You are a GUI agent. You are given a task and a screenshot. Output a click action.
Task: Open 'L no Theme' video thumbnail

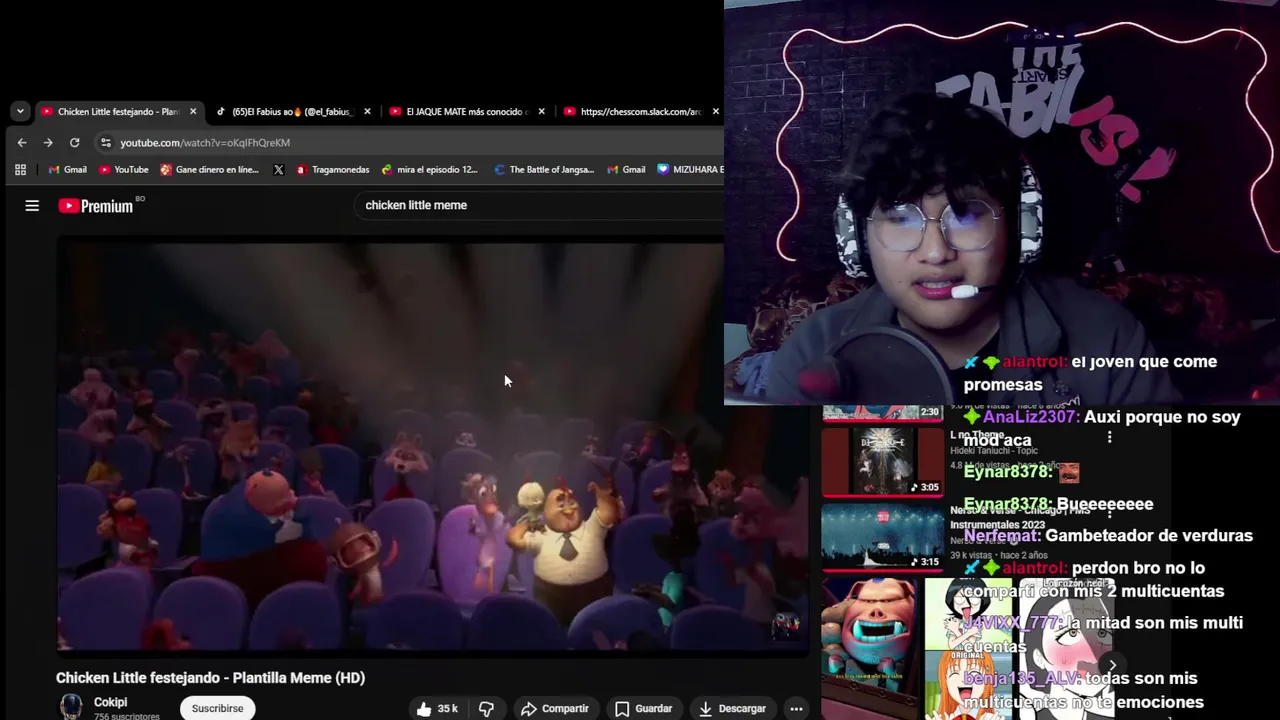(x=882, y=461)
